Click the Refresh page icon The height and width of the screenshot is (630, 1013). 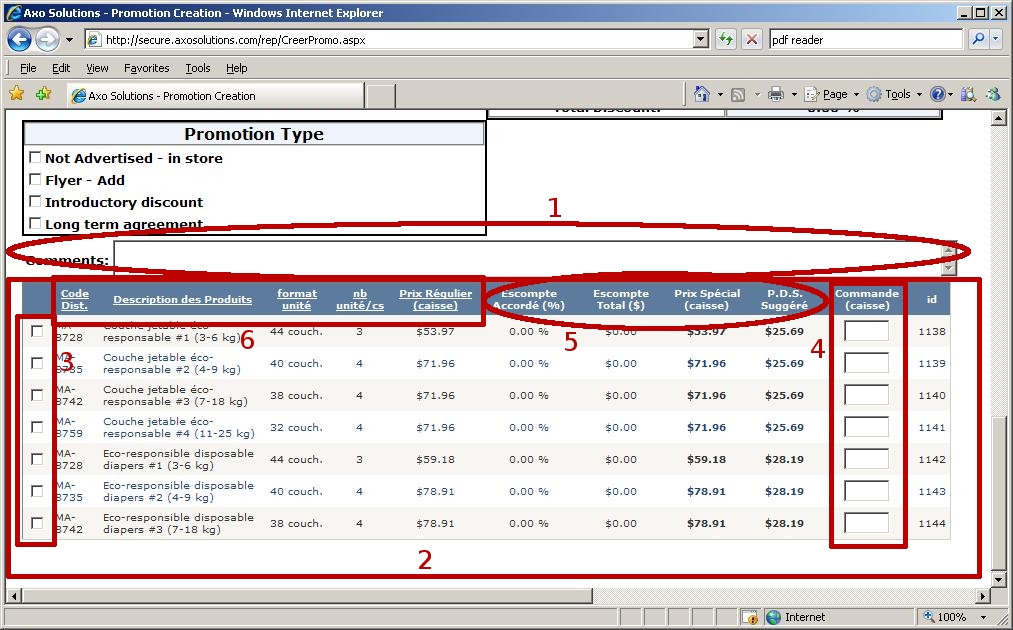(x=726, y=40)
